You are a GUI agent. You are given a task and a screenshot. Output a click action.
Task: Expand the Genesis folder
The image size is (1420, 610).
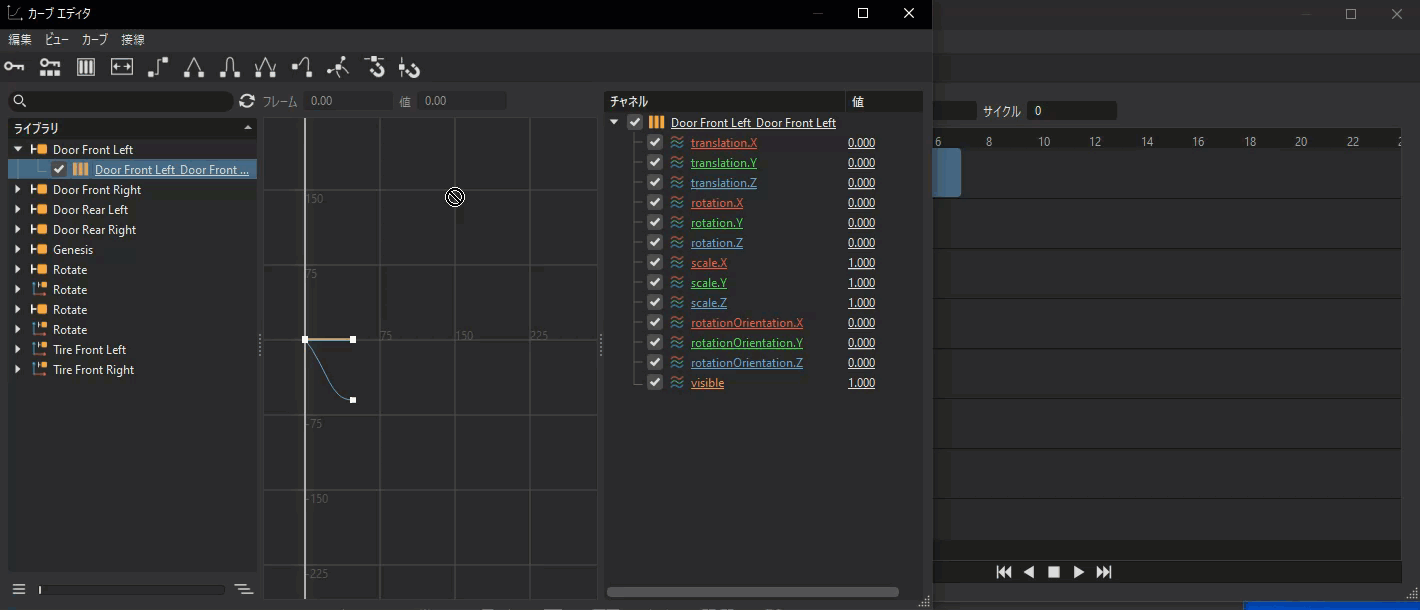click(18, 250)
